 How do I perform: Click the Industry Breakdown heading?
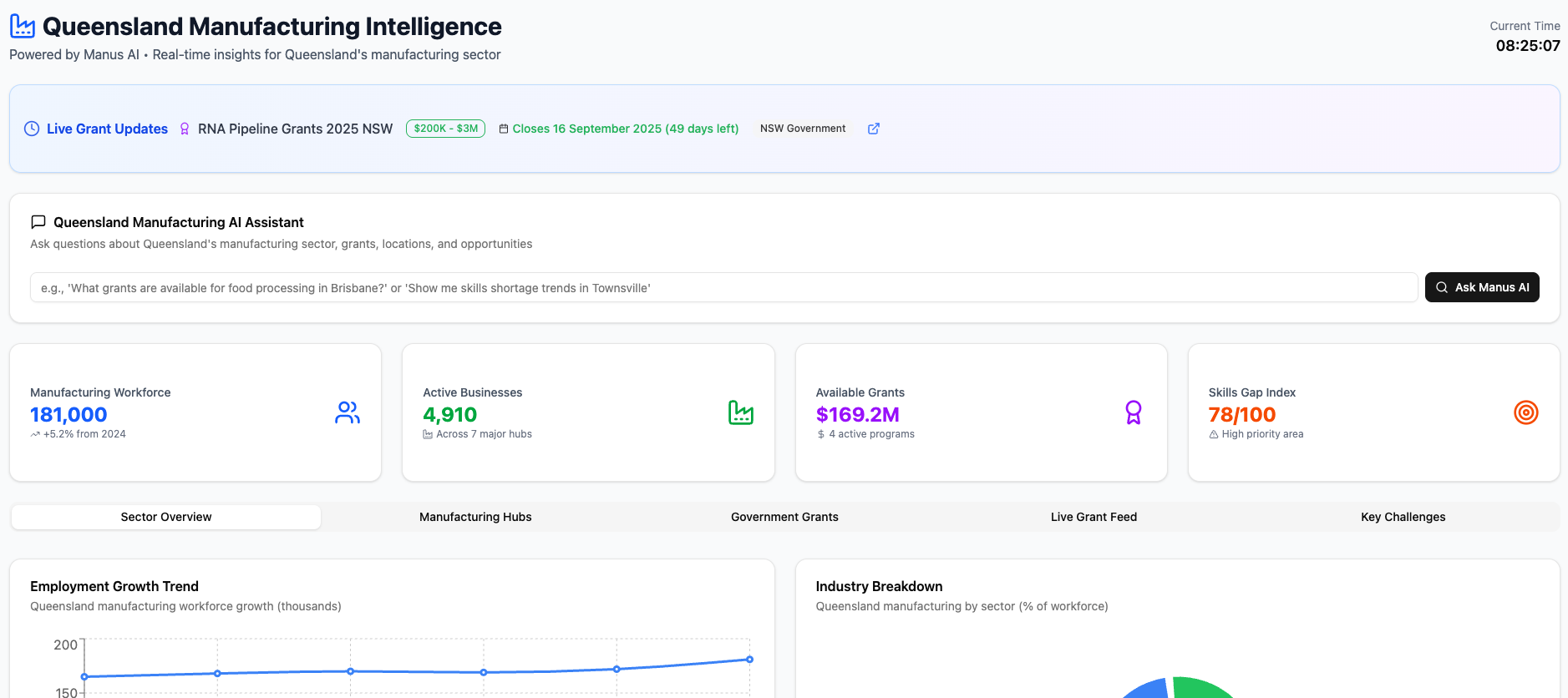click(x=879, y=586)
